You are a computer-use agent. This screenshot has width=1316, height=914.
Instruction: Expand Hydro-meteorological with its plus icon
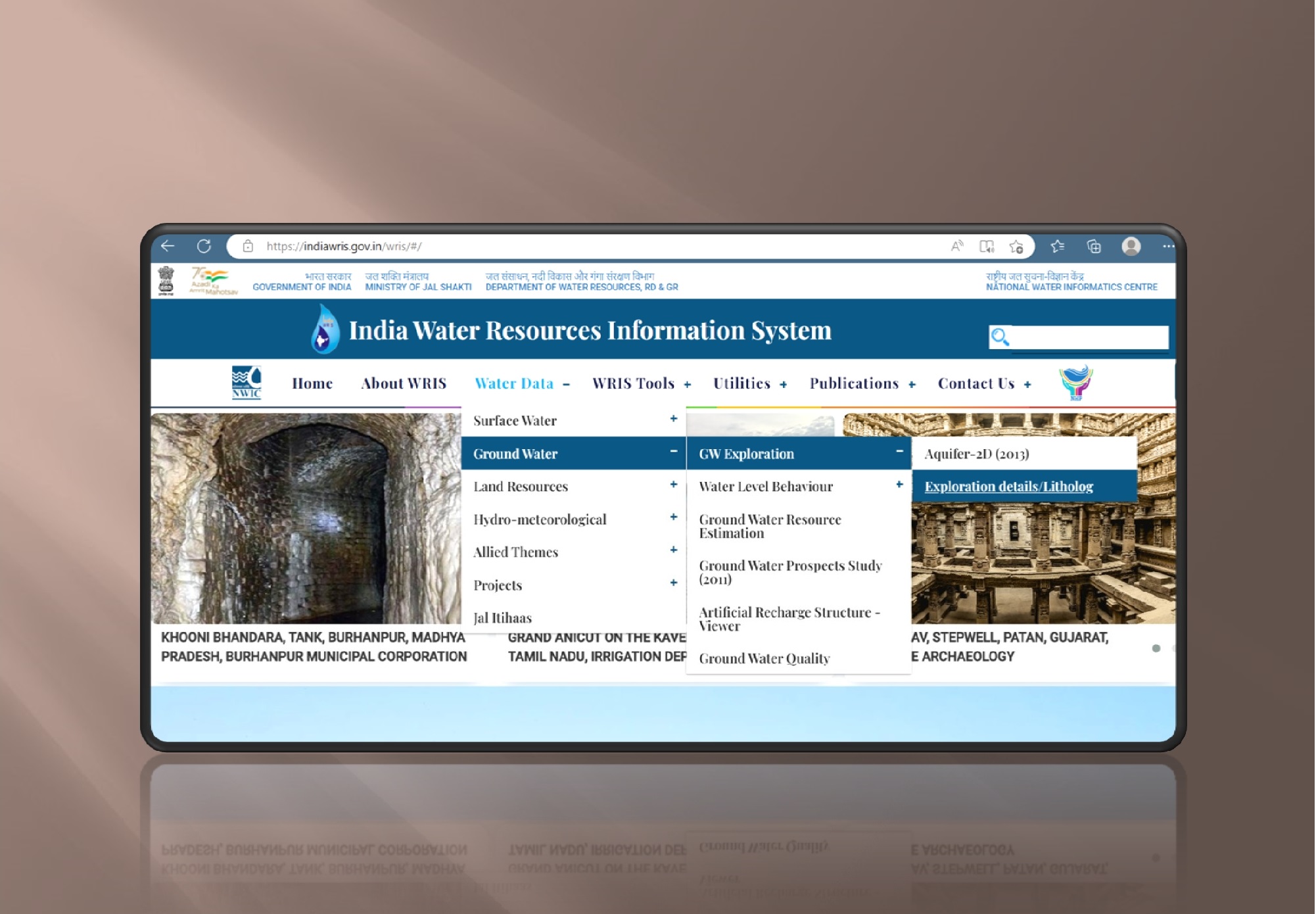[x=674, y=517]
